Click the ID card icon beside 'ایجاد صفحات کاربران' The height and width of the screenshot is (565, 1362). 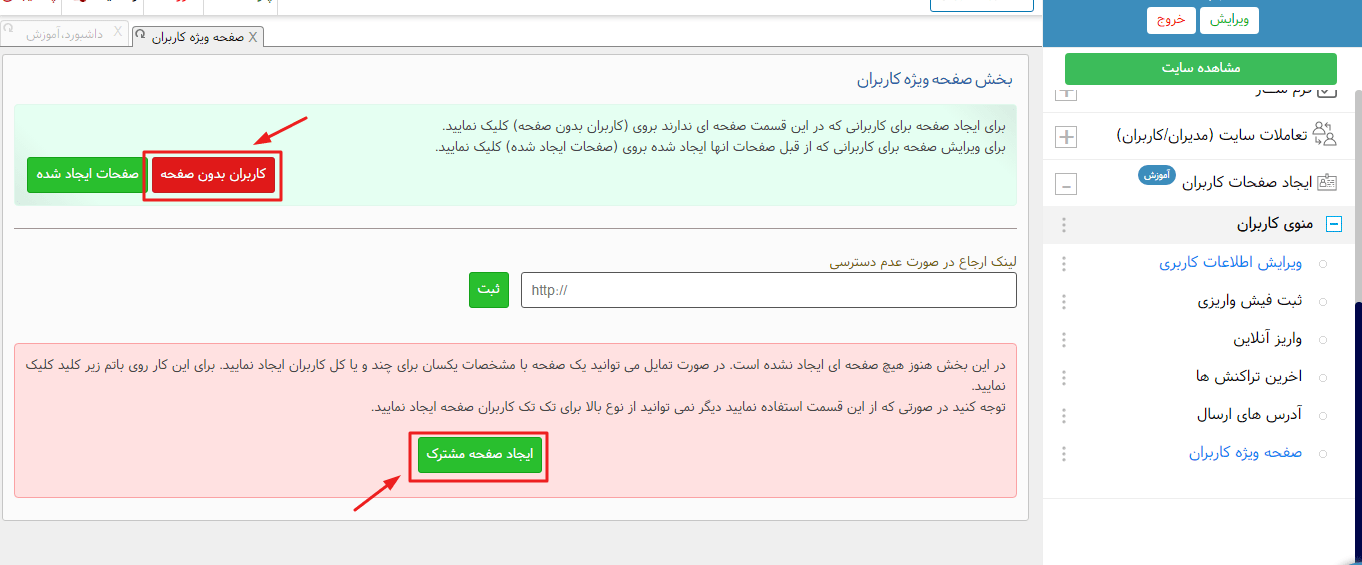coord(1328,183)
